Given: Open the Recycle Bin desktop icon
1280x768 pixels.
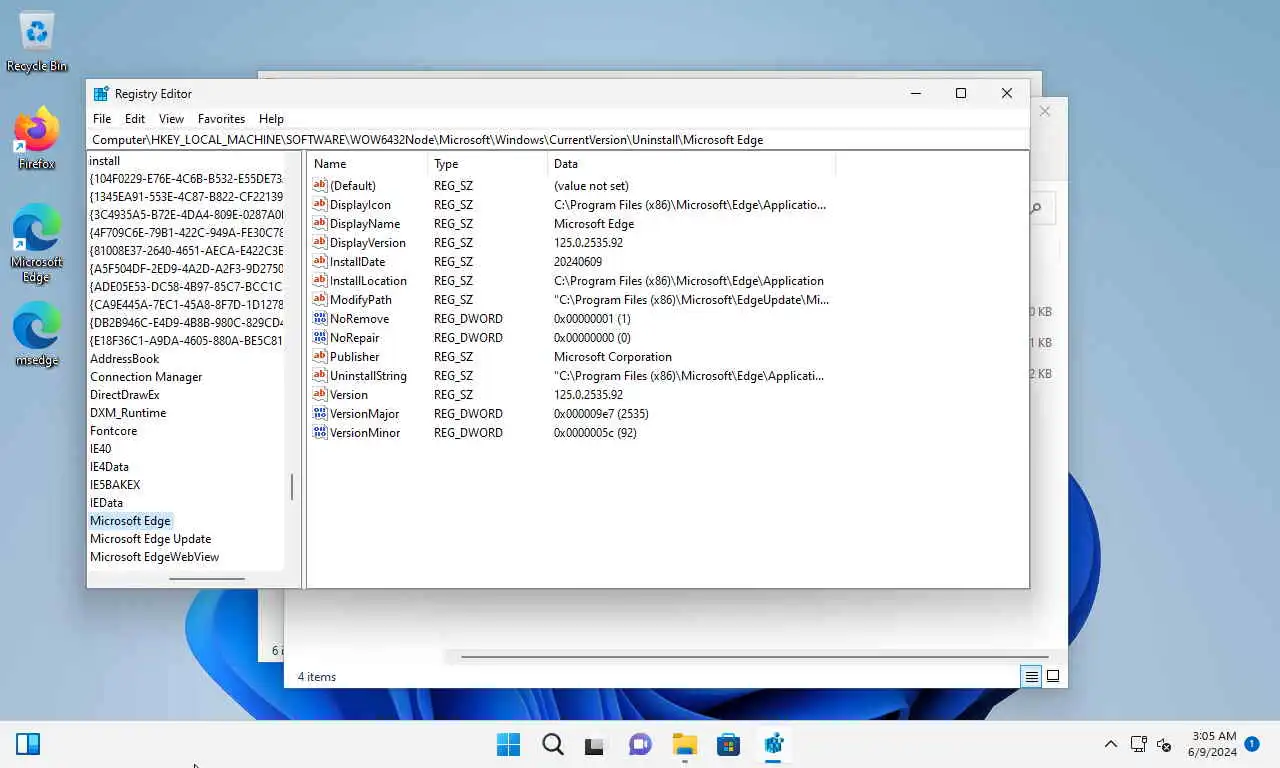Looking at the screenshot, I should [x=37, y=42].
